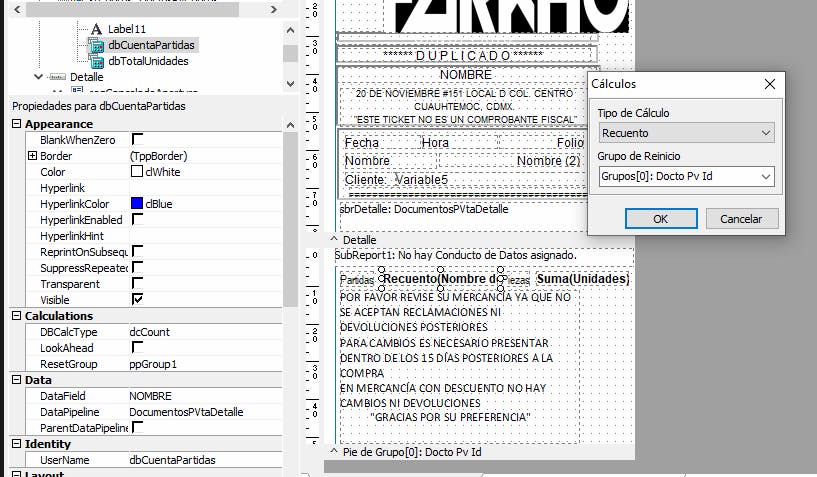This screenshot has width=817, height=477.
Task: Open the Tipo de Cálculo dropdown
Action: [x=766, y=133]
